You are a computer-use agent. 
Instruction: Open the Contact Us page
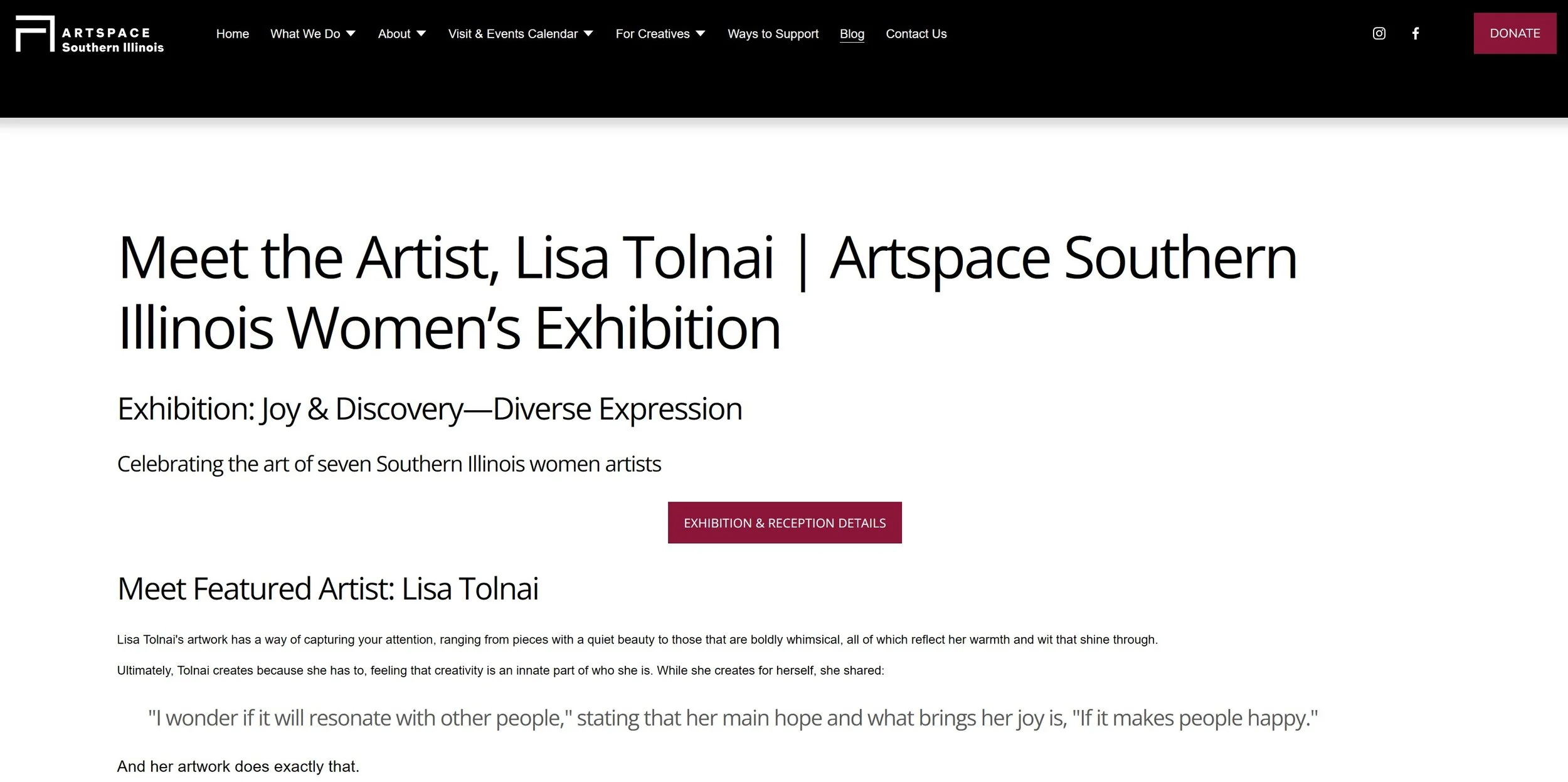click(x=916, y=34)
